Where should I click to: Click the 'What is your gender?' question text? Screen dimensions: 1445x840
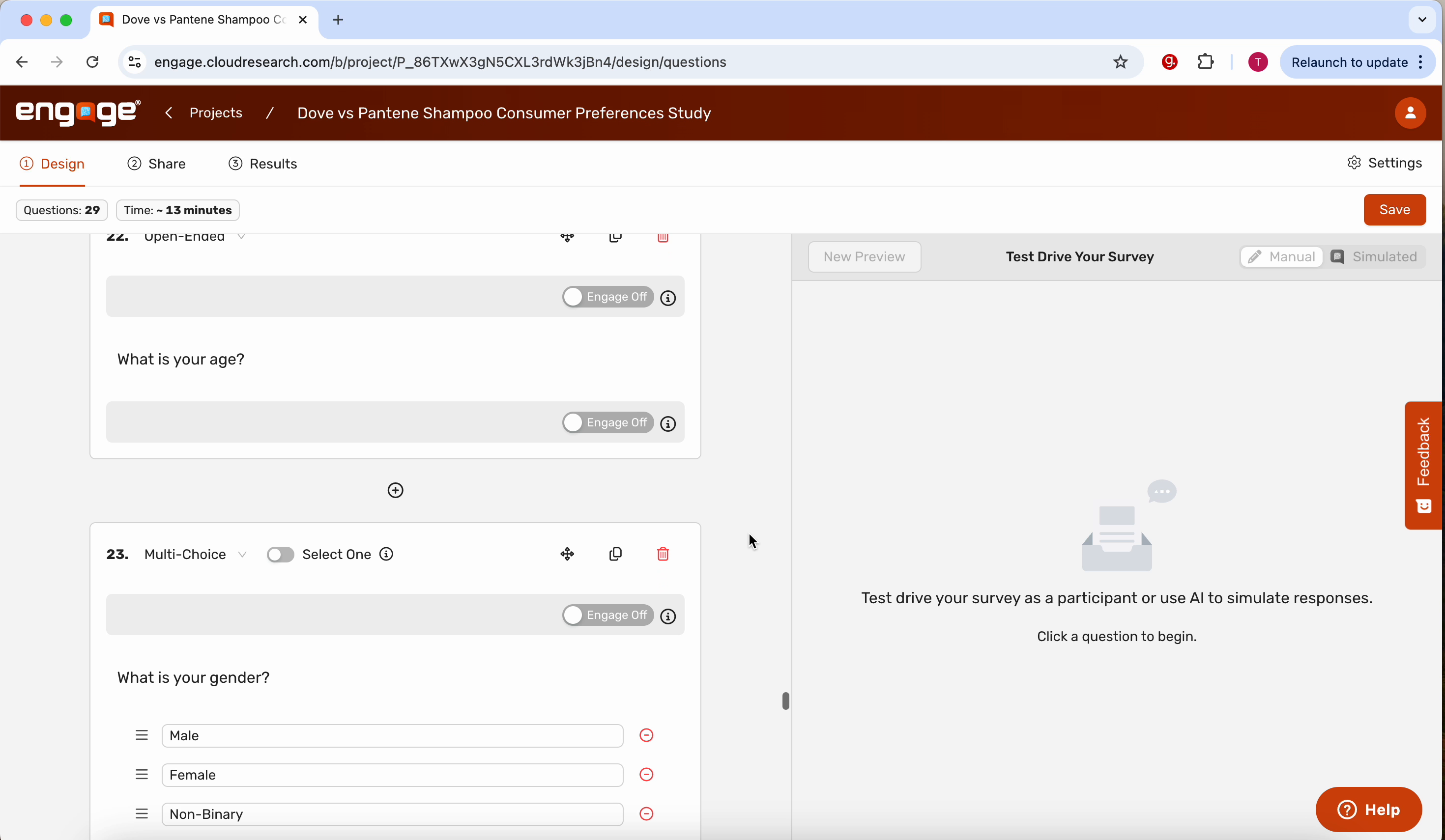coord(193,677)
